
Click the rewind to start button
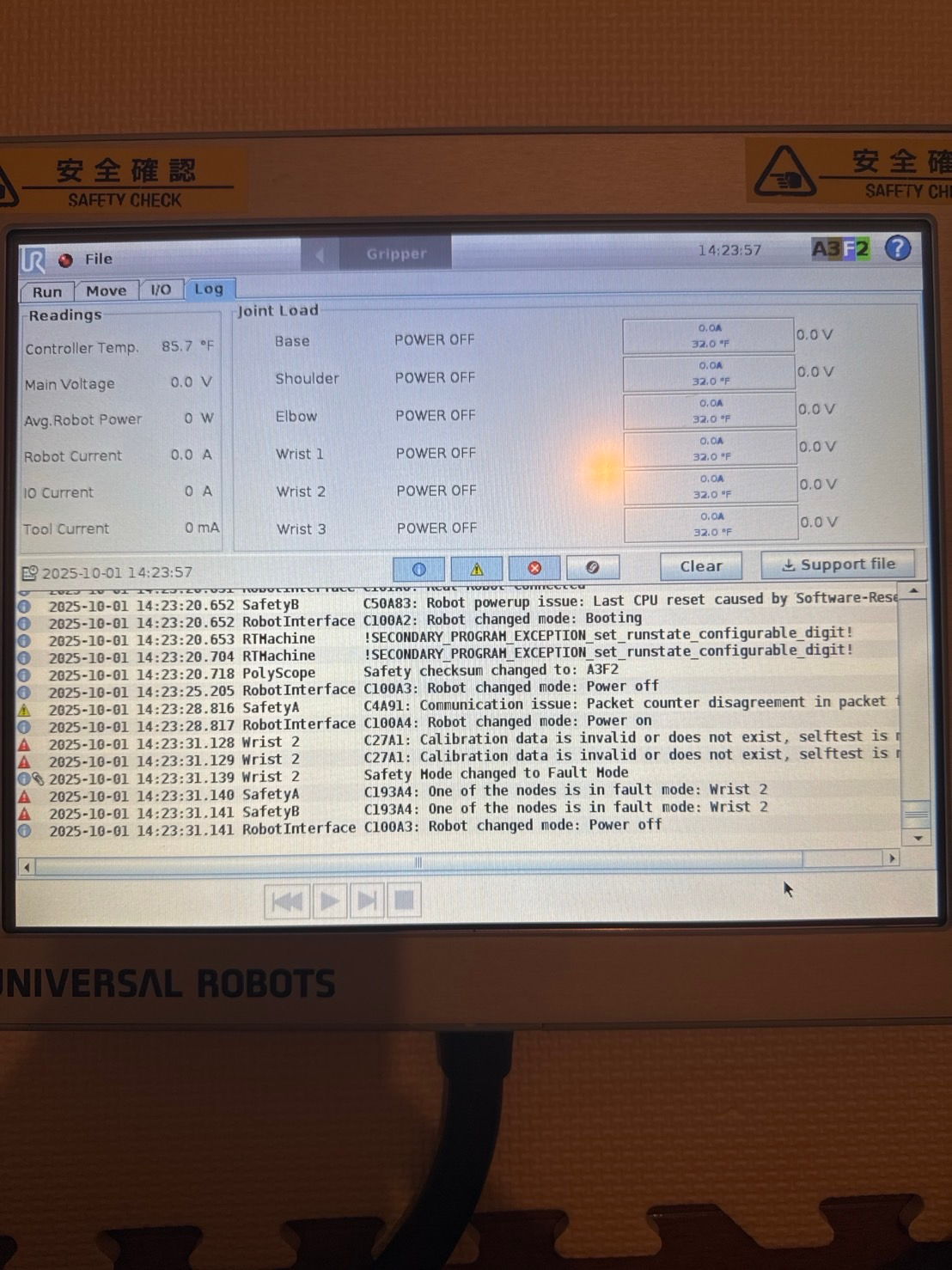coord(287,901)
